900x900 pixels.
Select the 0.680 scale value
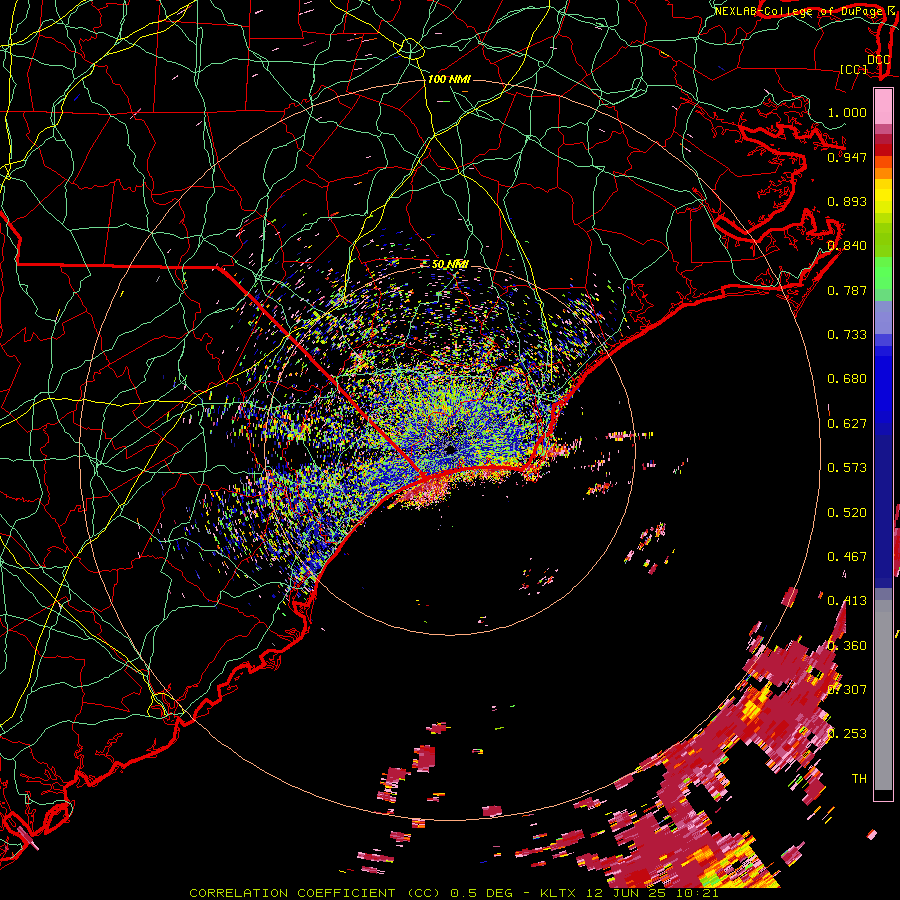tap(847, 379)
